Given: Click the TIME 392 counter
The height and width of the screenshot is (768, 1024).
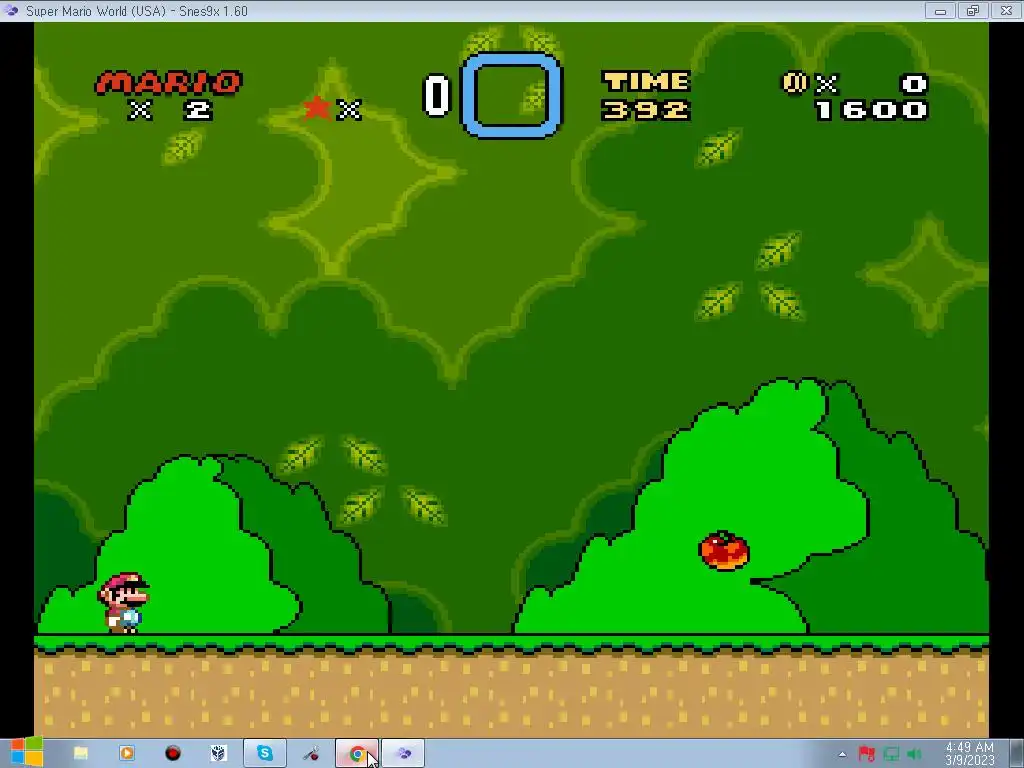Looking at the screenshot, I should [x=646, y=95].
